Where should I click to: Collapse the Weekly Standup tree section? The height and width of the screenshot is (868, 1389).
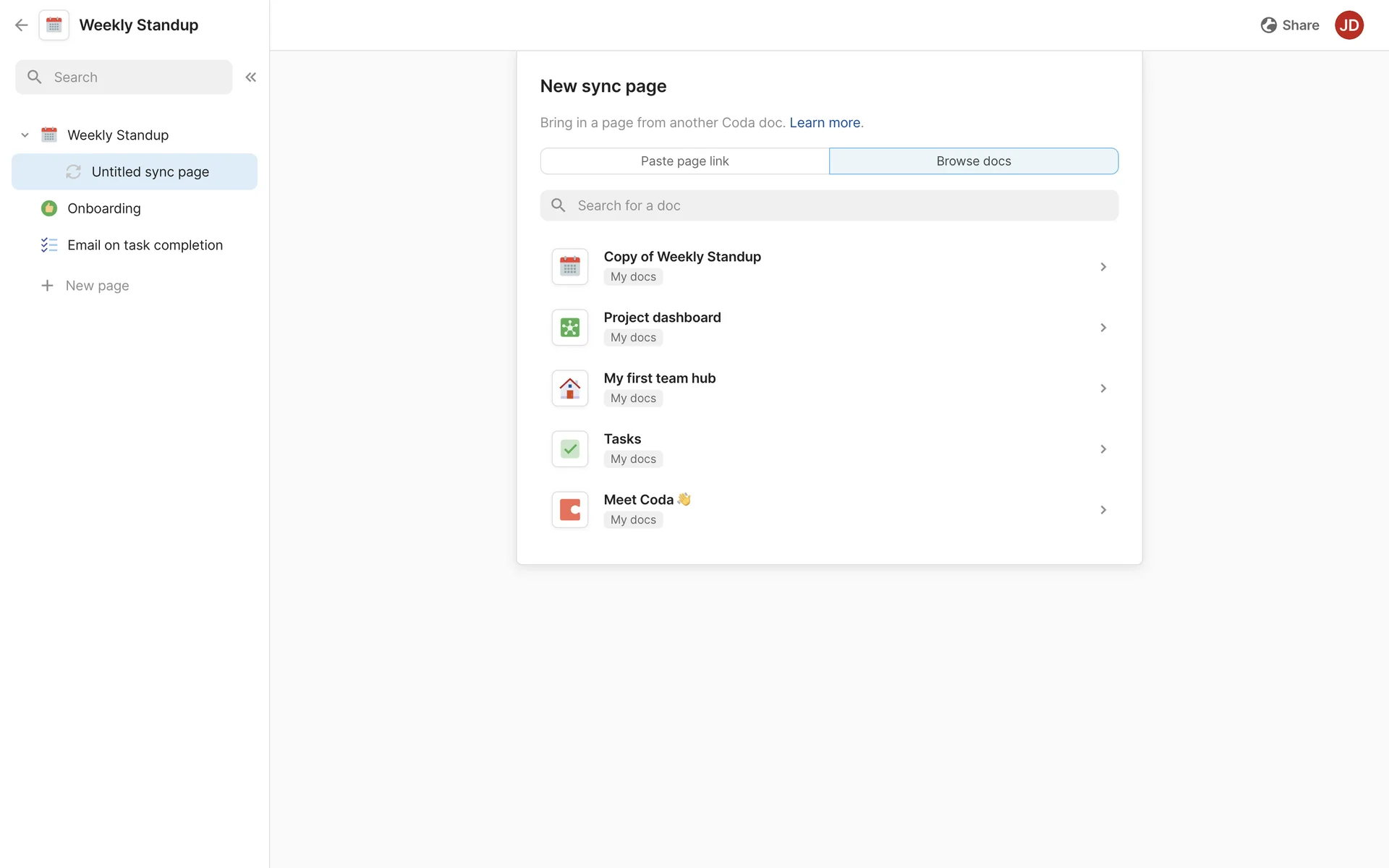(x=25, y=135)
